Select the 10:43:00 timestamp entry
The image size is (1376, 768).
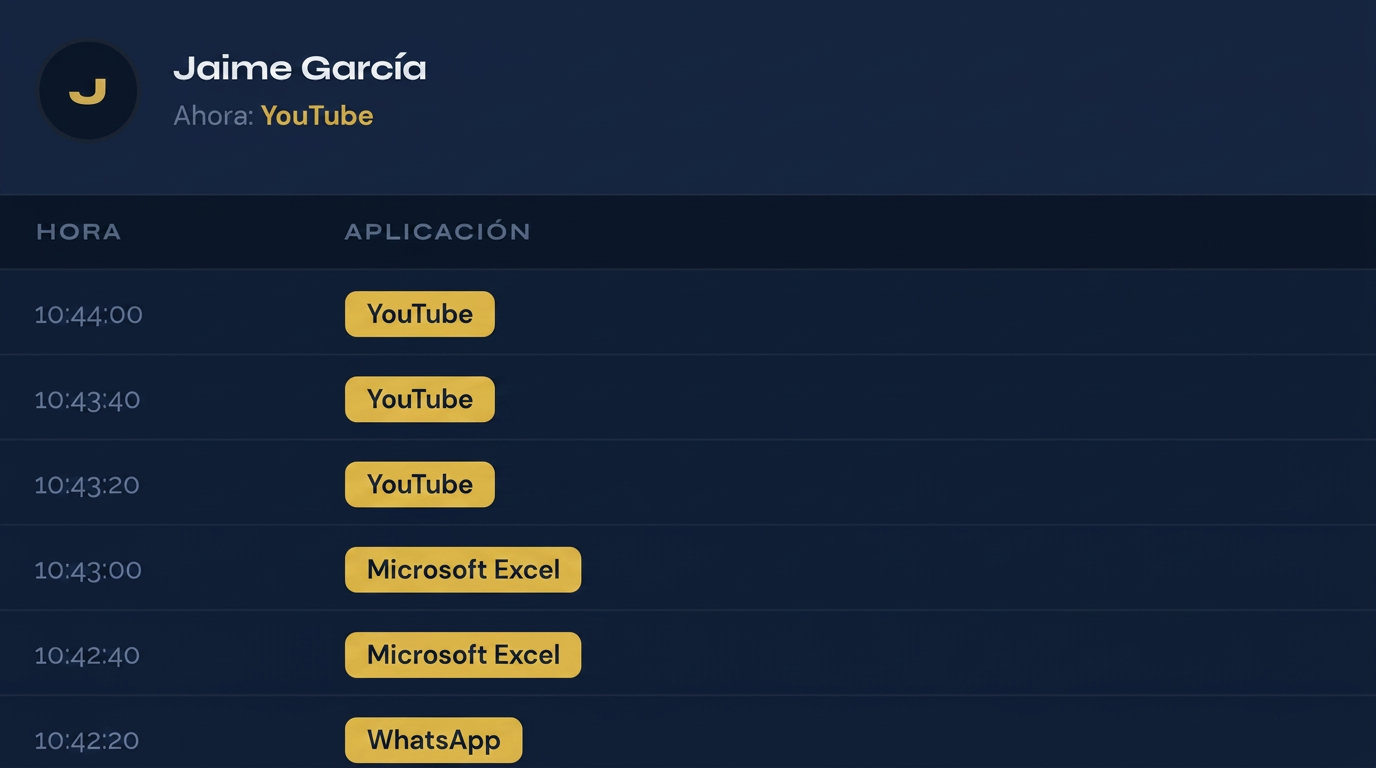pos(88,569)
